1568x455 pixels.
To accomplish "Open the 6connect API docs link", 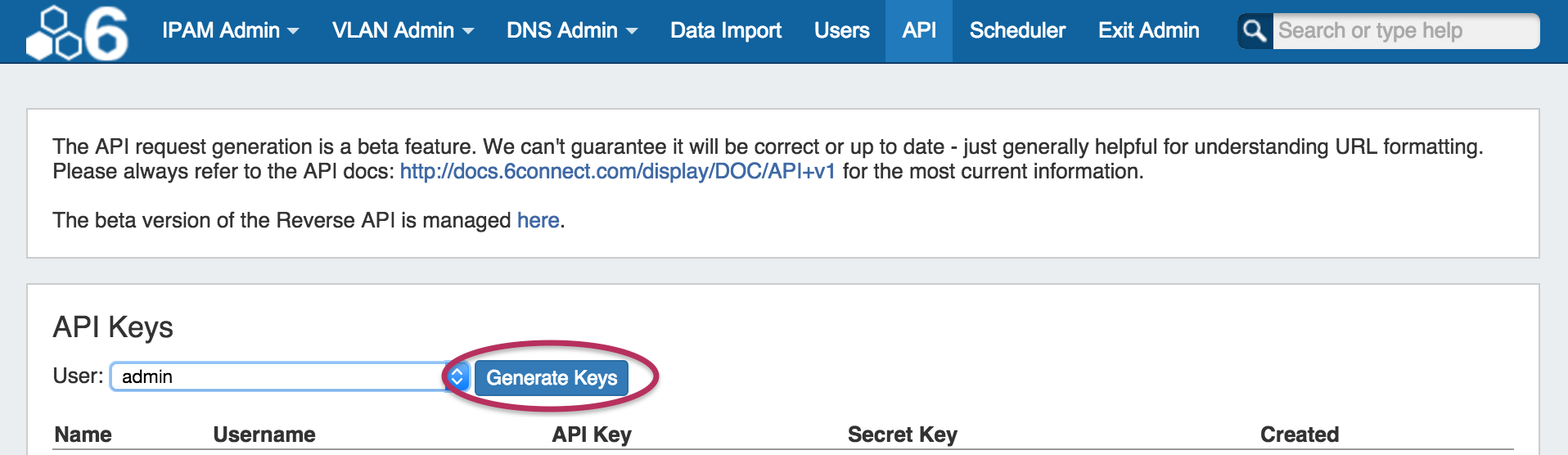I will 617,172.
